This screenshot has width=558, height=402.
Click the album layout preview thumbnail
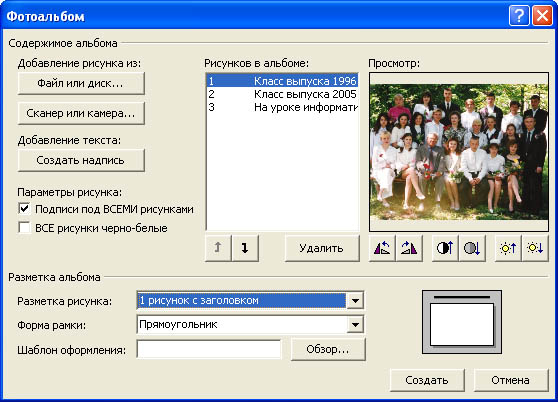click(462, 322)
